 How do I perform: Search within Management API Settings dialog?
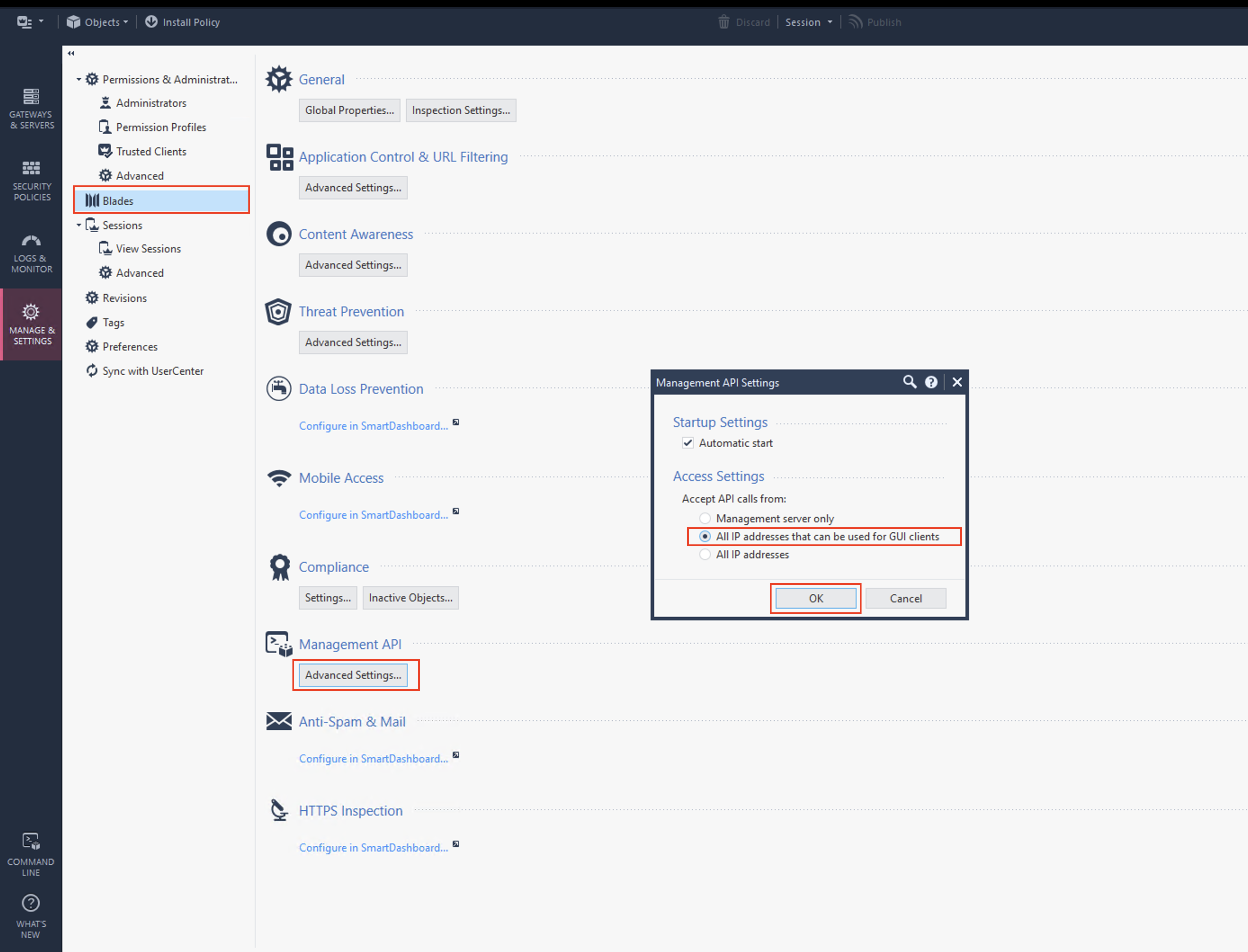pyautogui.click(x=909, y=382)
